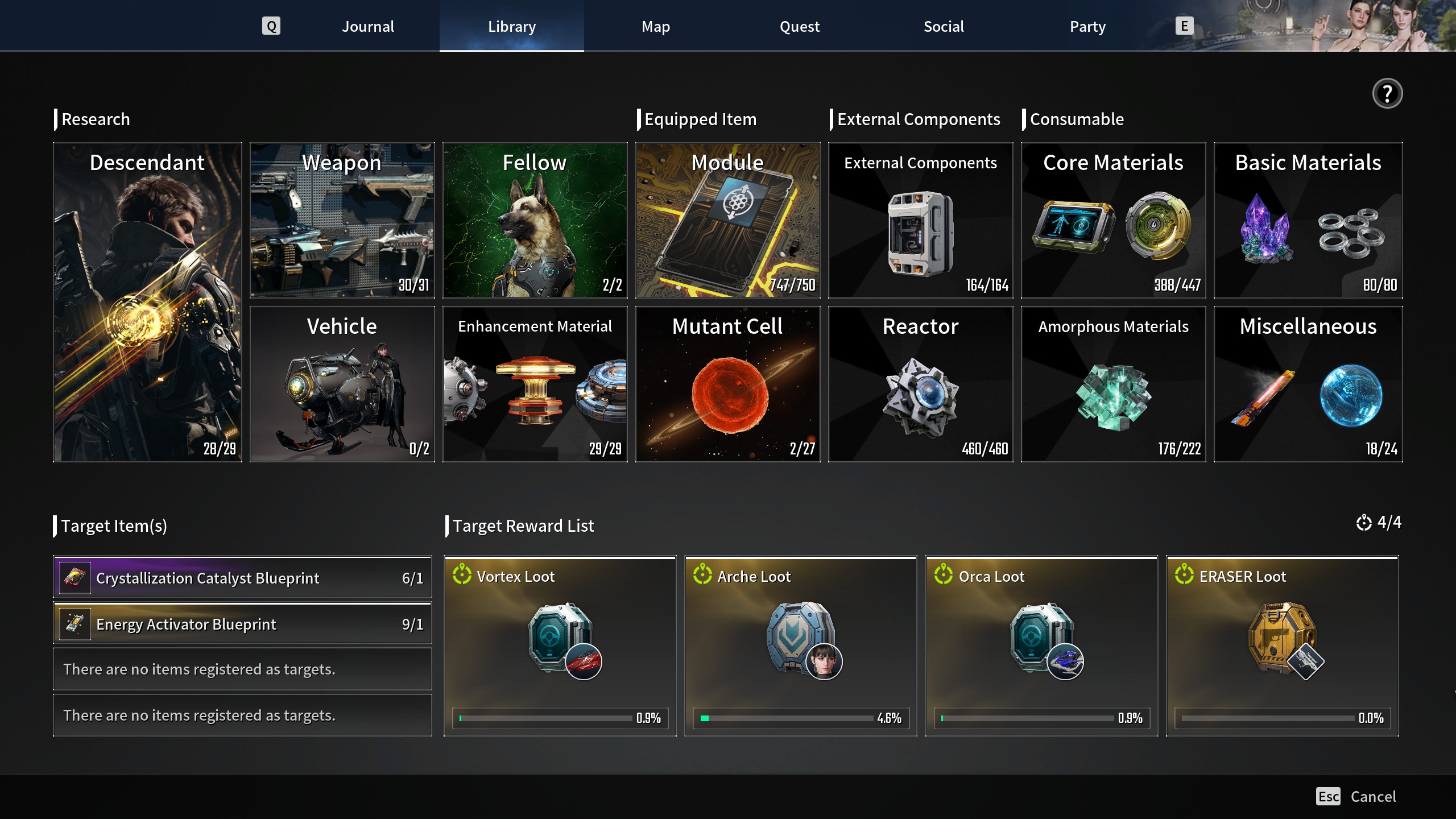Open the Amorphous Materials tile
The width and height of the screenshot is (1456, 819).
[1113, 384]
